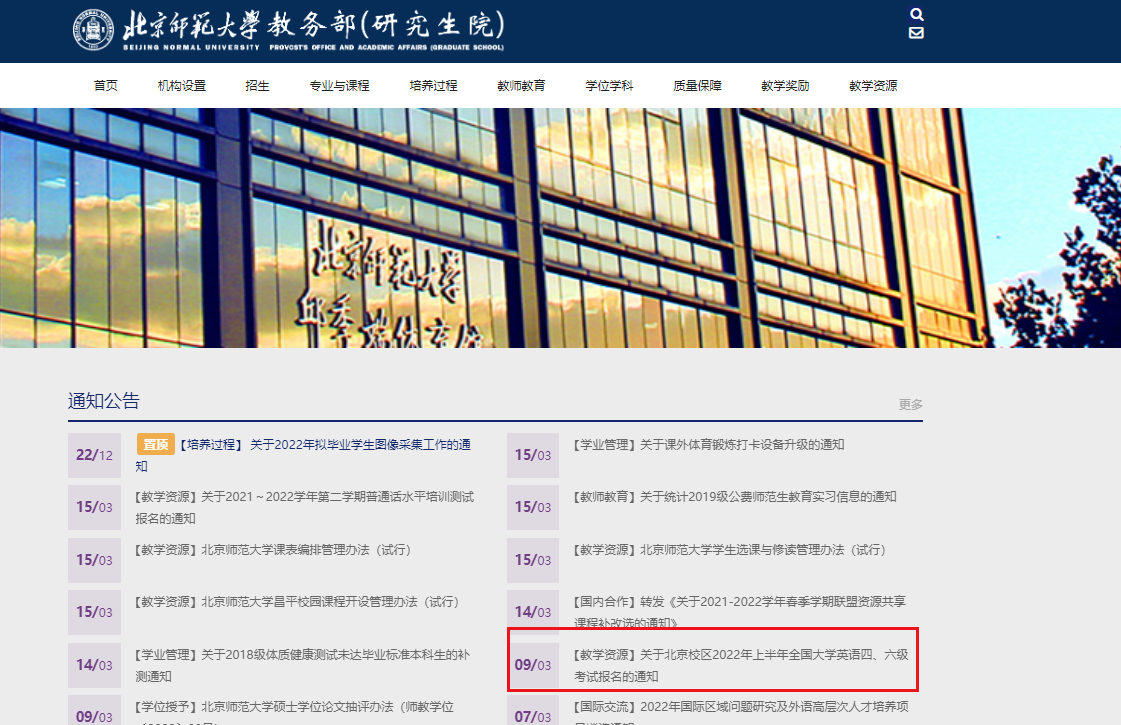Go to the 教学奖励 menu
Image resolution: width=1121 pixels, height=725 pixels.
tap(785, 86)
